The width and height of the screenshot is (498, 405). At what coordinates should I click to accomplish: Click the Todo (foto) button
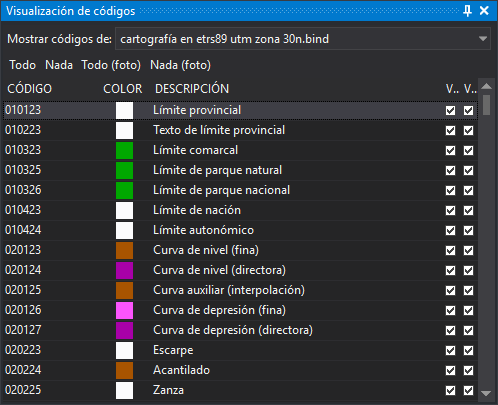point(111,65)
